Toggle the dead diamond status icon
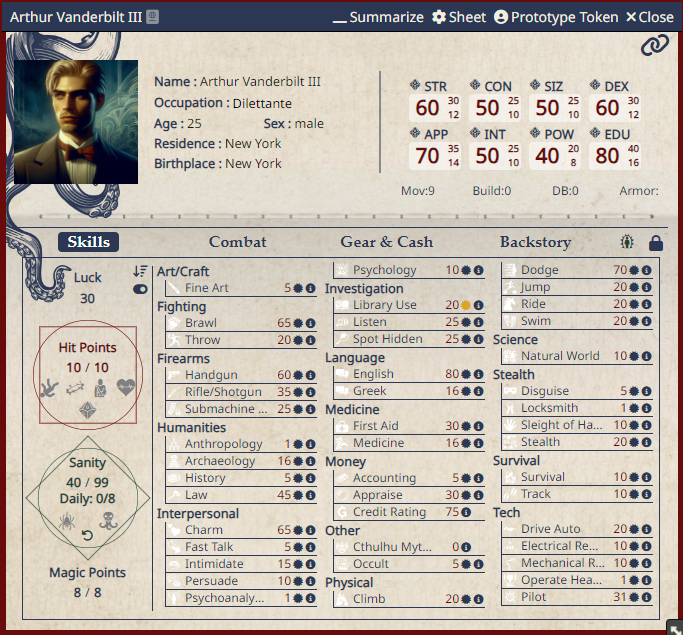683x635 pixels. point(88,410)
